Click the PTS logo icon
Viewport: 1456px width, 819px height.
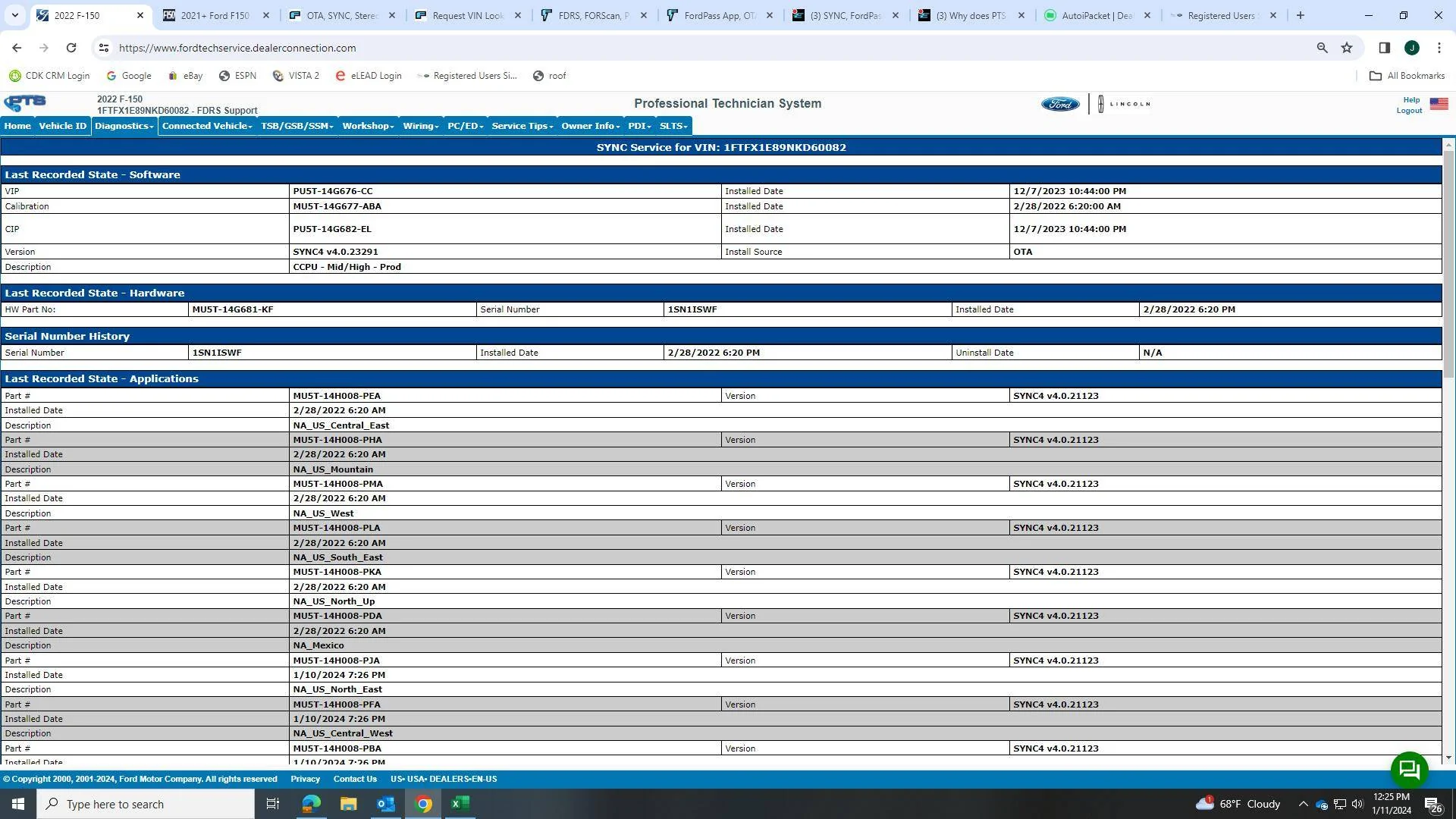25,103
